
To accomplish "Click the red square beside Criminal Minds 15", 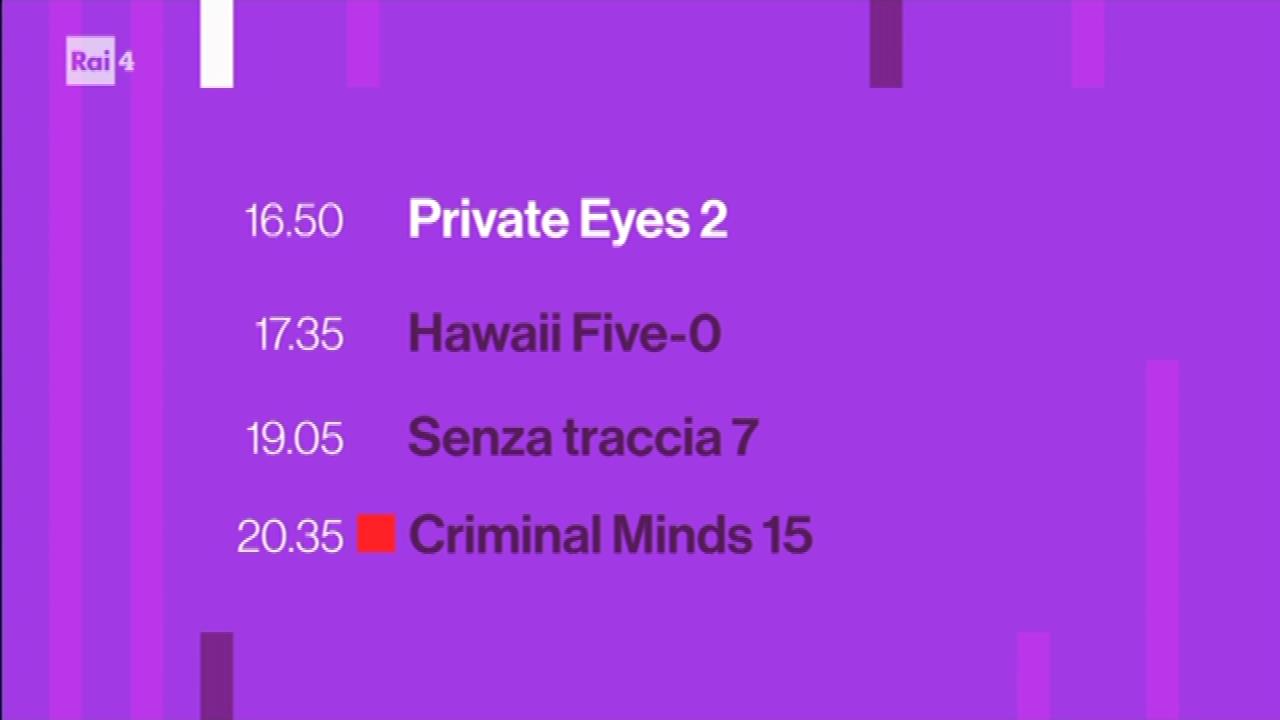I will [377, 533].
